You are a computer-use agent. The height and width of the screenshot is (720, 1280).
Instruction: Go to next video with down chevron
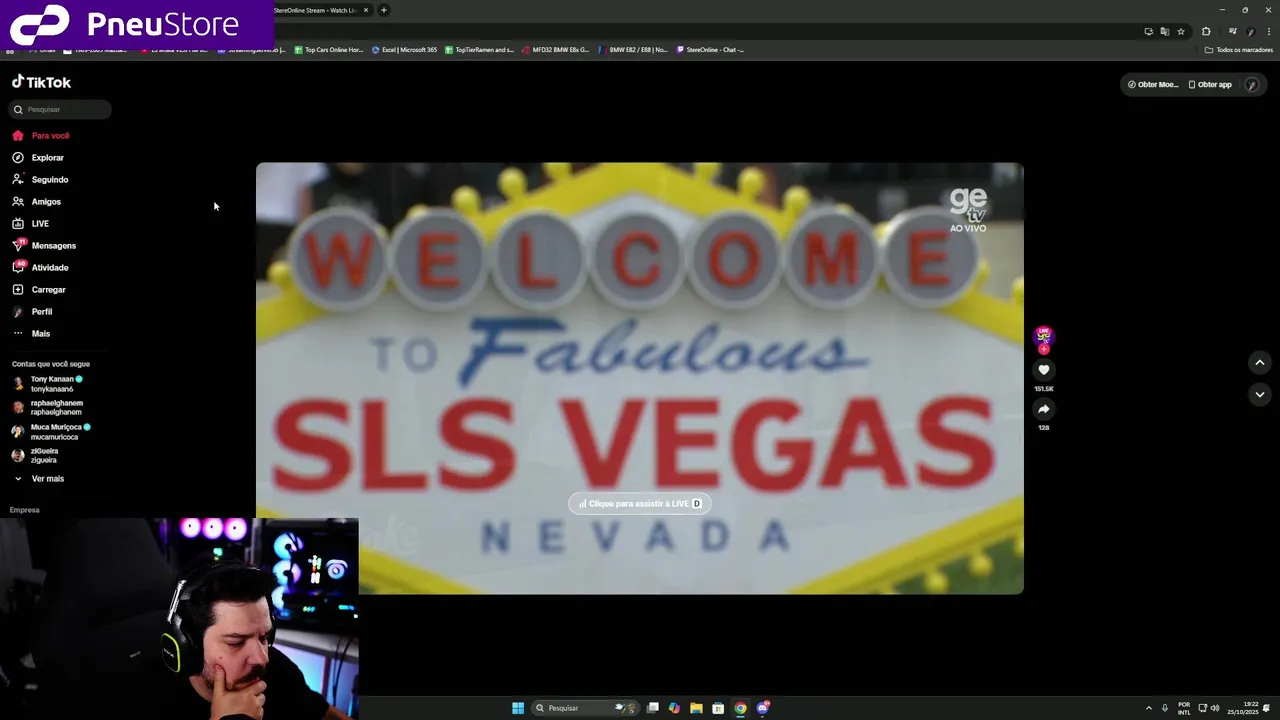[1260, 395]
